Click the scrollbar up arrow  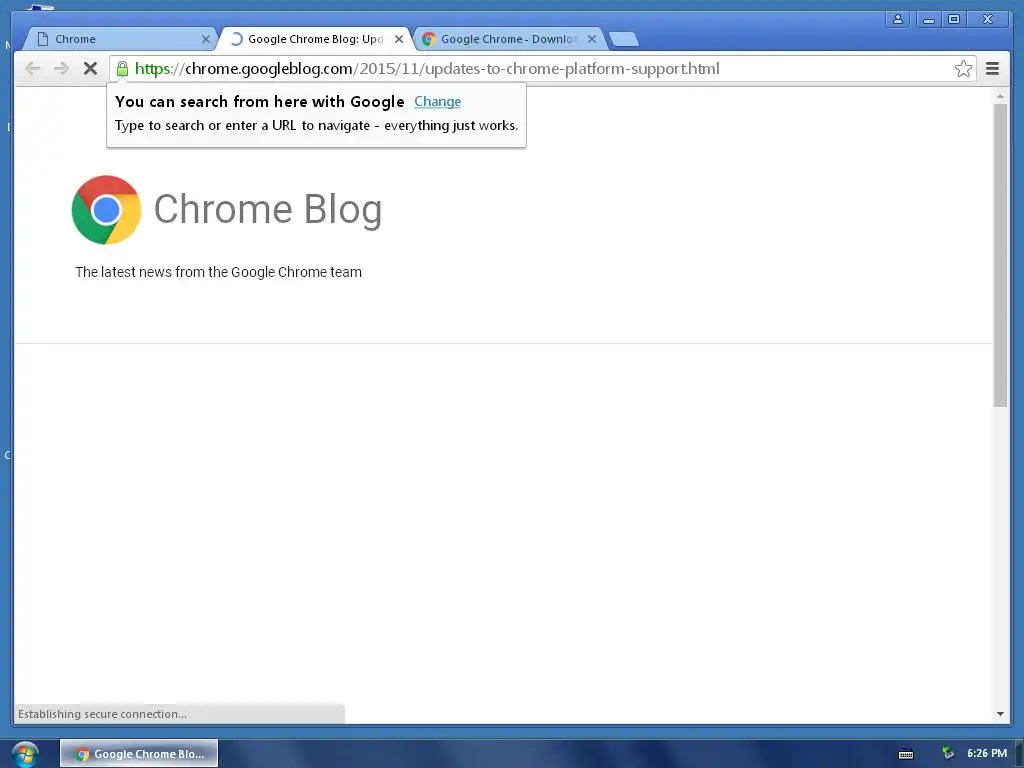pyautogui.click(x=1000, y=96)
